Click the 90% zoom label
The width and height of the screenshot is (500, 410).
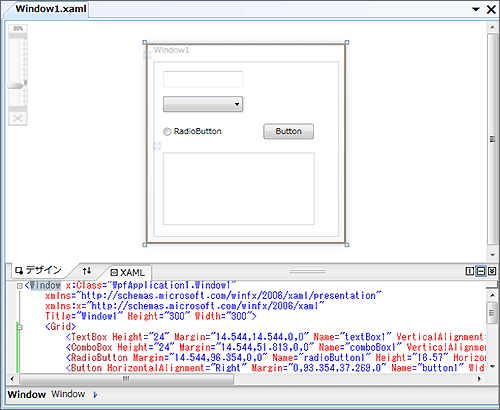(18, 29)
